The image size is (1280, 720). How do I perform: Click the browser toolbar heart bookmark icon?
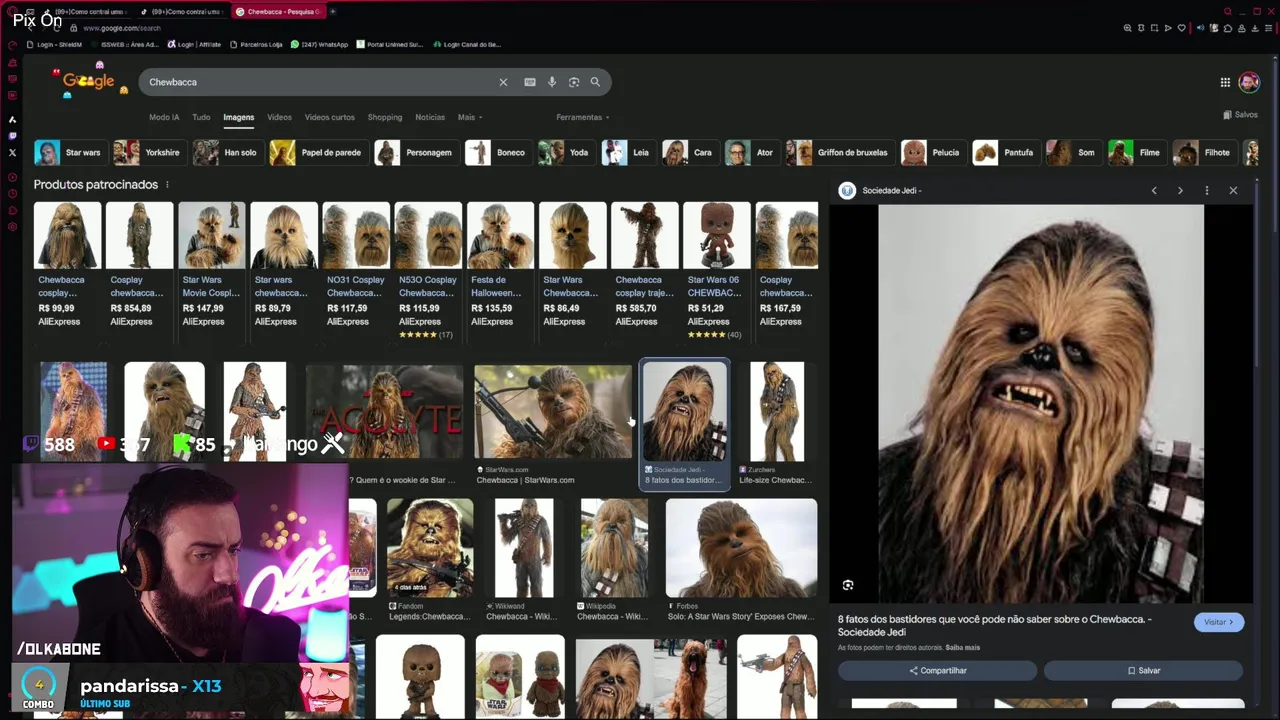pos(1183,28)
